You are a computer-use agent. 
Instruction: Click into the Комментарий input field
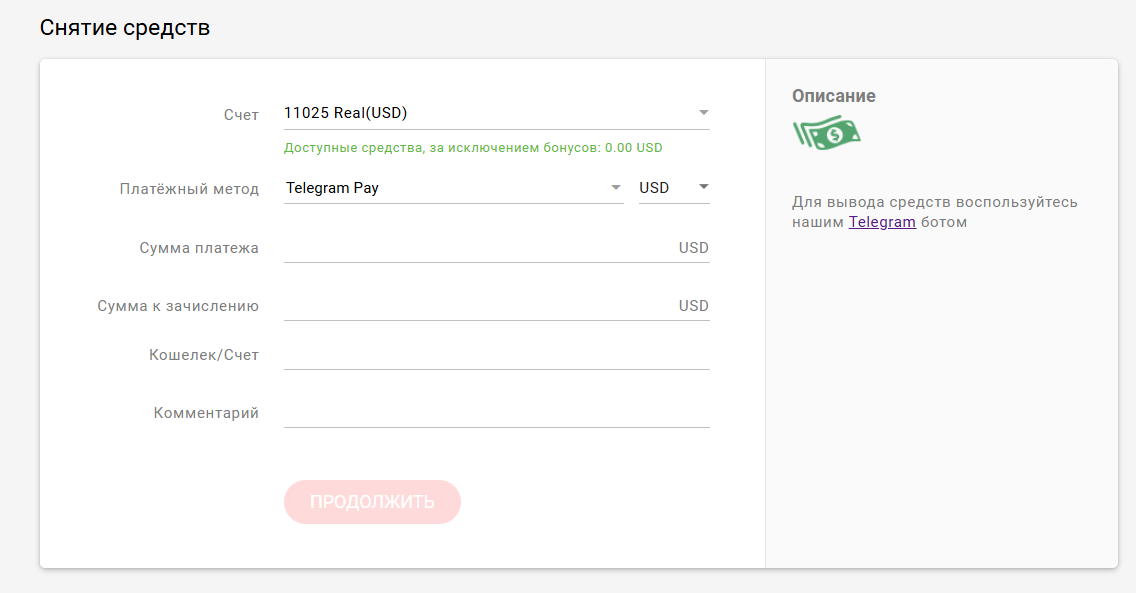[x=496, y=413]
